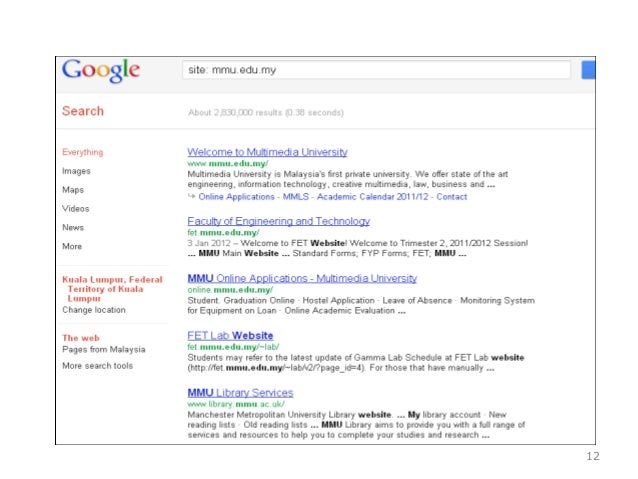Open MMU Library Services result
The width and height of the screenshot is (638, 479).
pyautogui.click(x=240, y=392)
